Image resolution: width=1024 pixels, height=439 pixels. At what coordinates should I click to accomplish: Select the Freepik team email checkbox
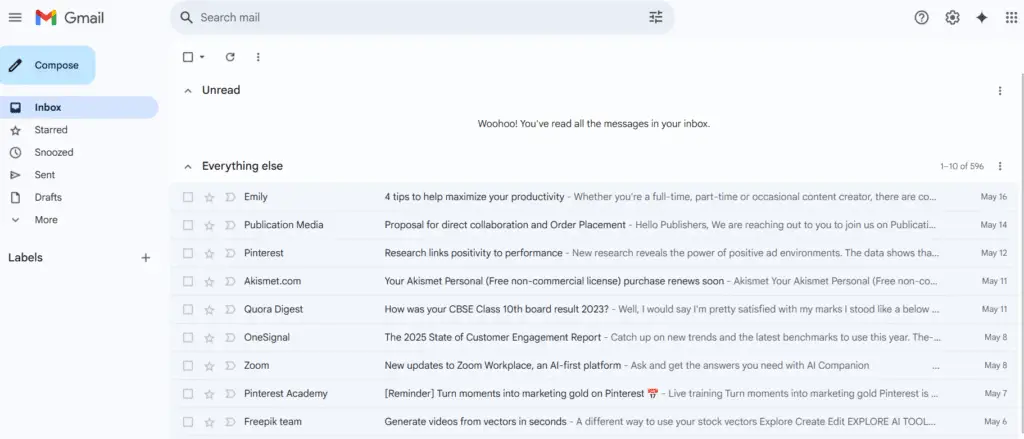[188, 421]
